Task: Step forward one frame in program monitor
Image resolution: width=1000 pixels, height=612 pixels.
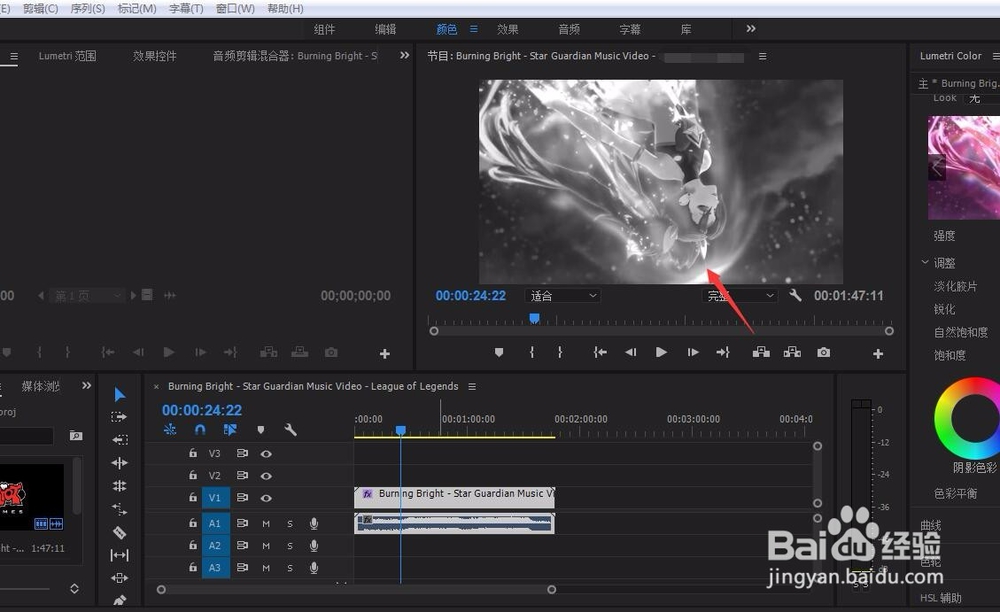Action: (x=693, y=352)
